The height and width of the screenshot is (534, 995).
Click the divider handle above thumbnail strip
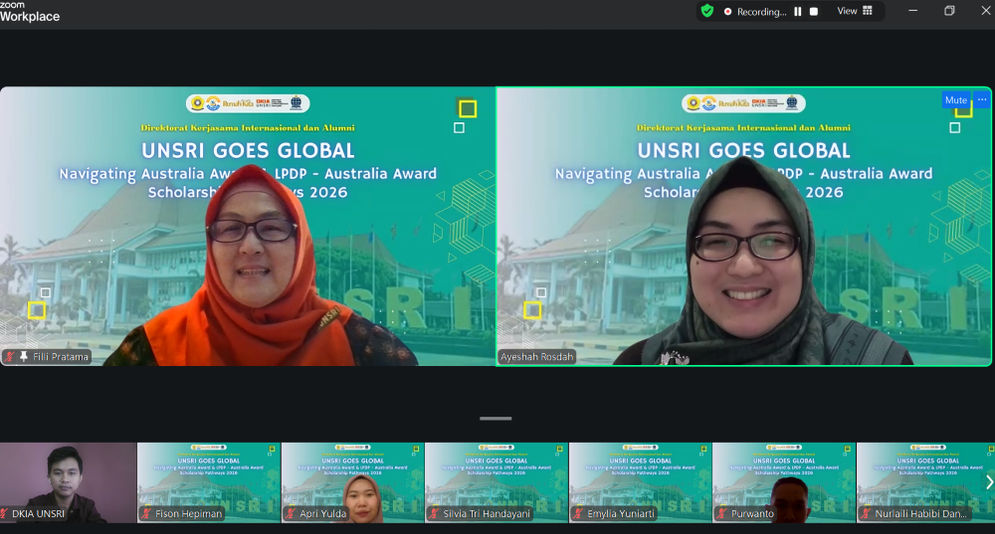click(x=496, y=418)
